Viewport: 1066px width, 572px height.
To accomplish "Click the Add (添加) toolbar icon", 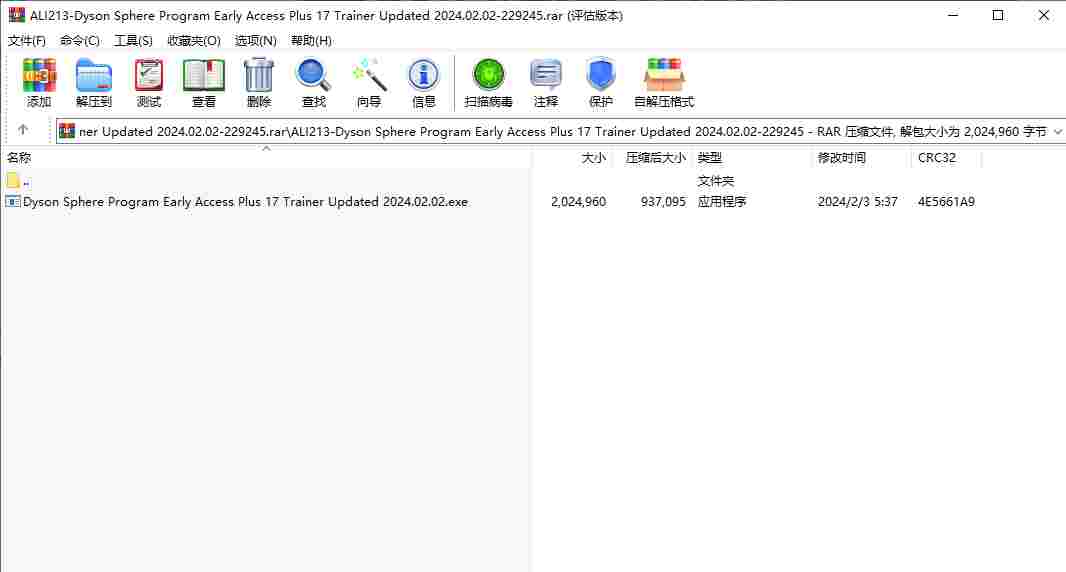I will (x=39, y=83).
